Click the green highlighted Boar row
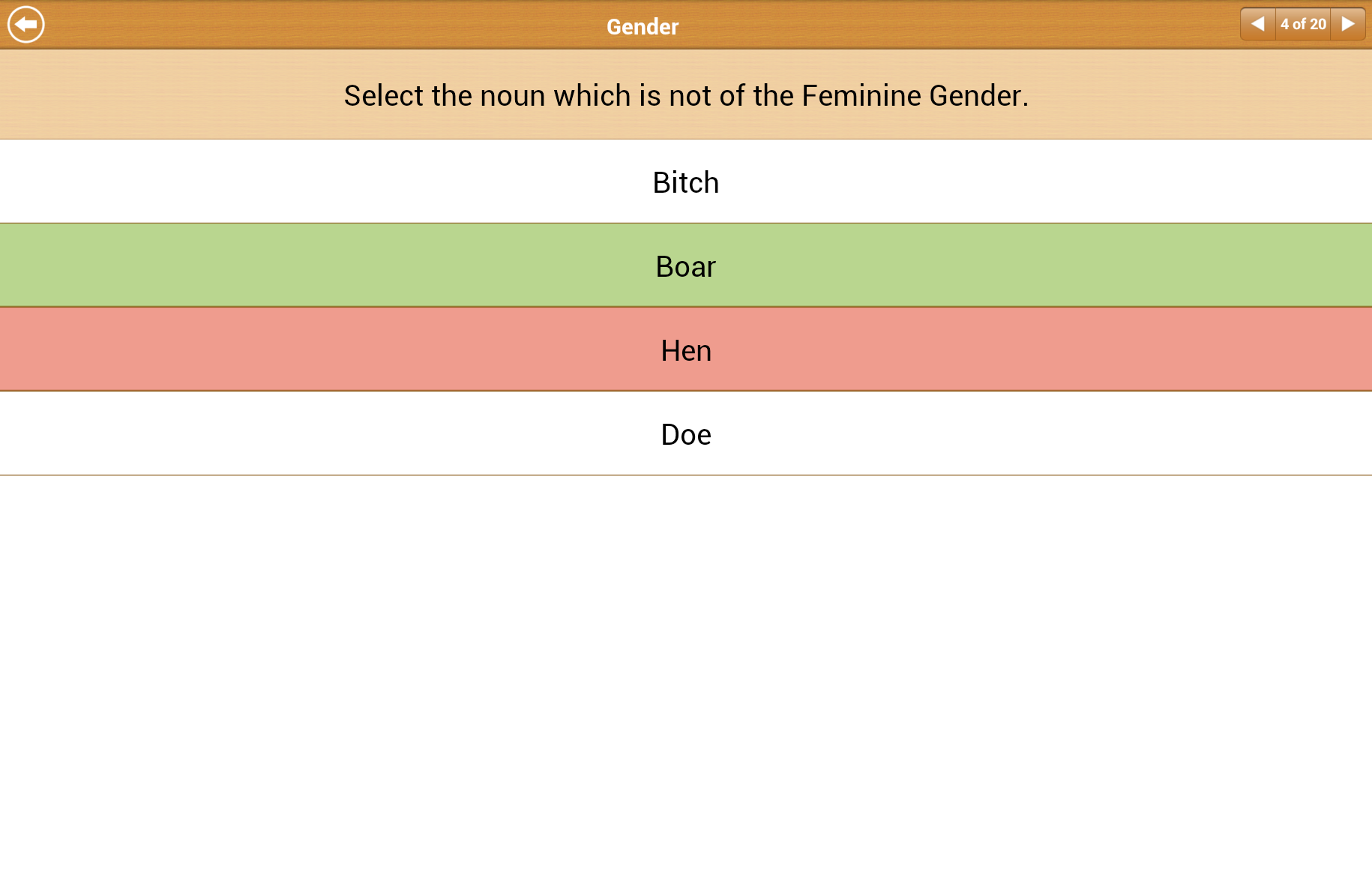Image resolution: width=1372 pixels, height=870 pixels. (x=686, y=265)
